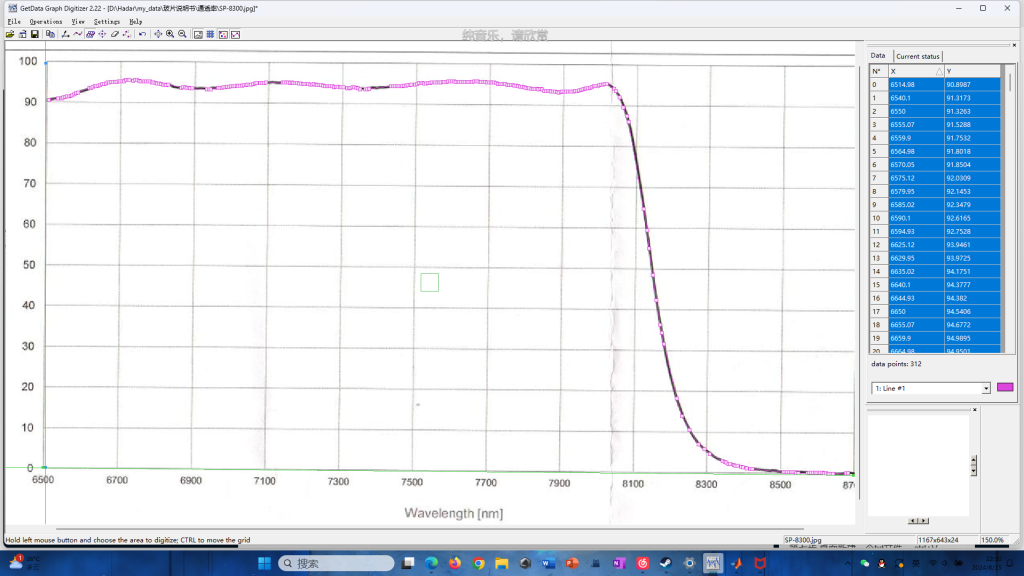The image size is (1024, 576).
Task: Open the Operations menu
Action: 45,21
